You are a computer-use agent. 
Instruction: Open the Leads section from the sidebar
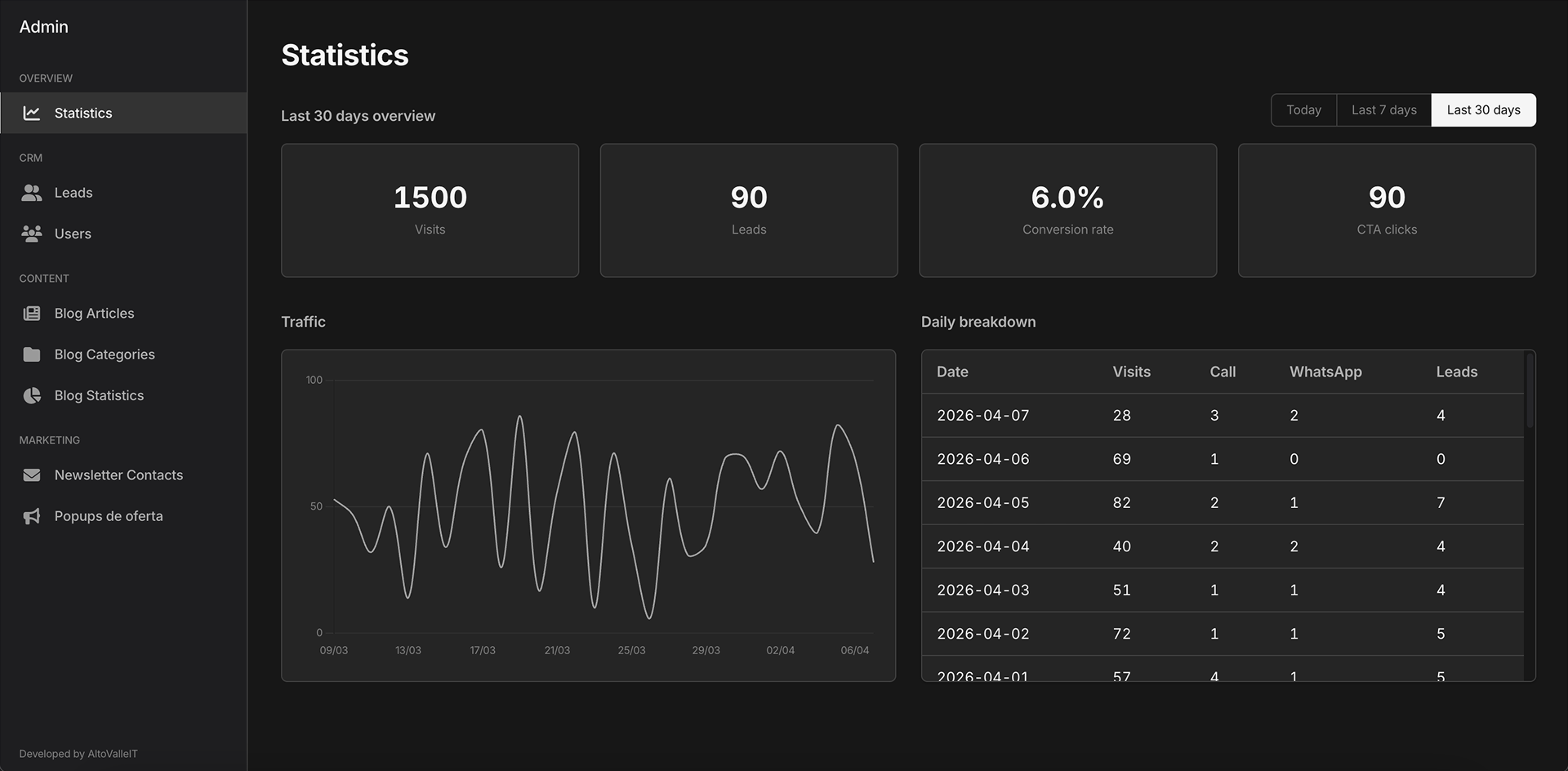(x=73, y=192)
